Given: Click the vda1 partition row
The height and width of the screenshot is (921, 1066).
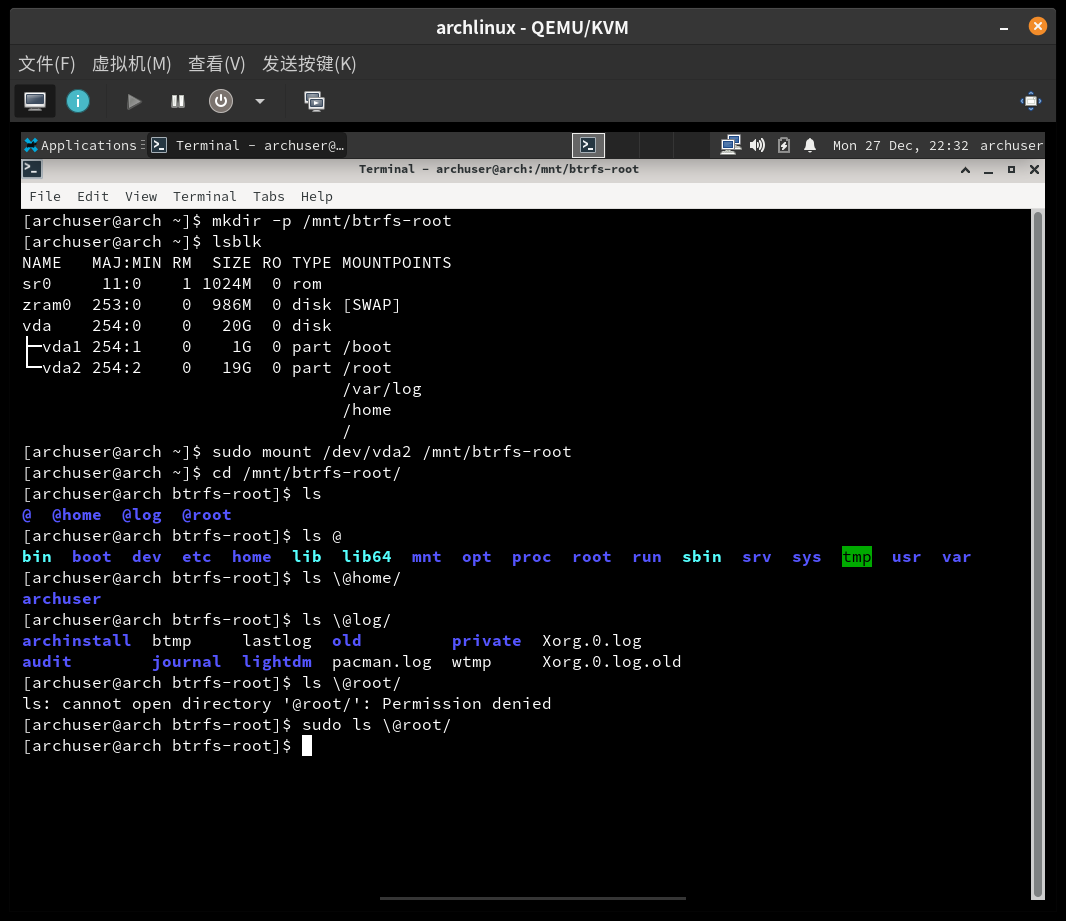Looking at the screenshot, I should [207, 347].
